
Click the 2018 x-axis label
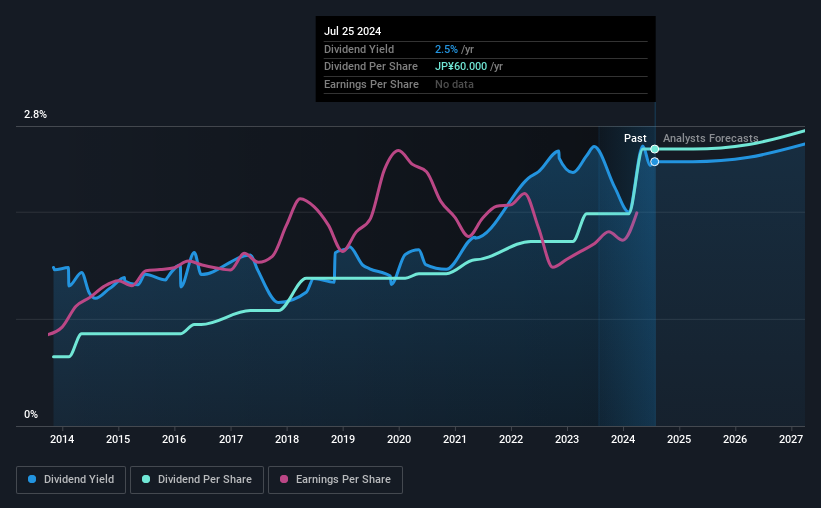coord(287,439)
